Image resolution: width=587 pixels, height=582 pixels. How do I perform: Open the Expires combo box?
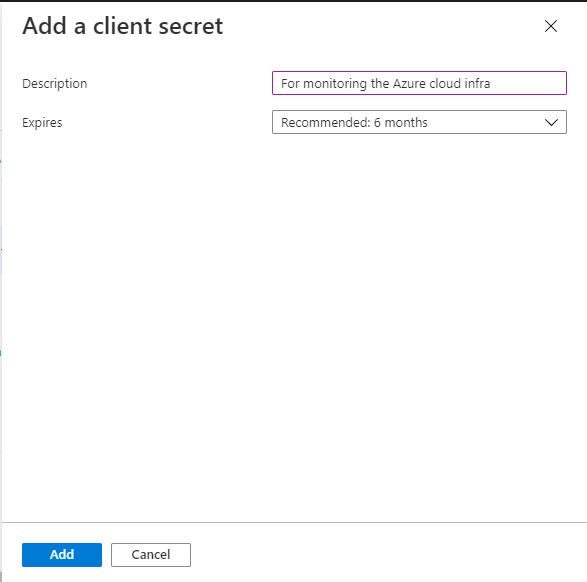pos(419,122)
